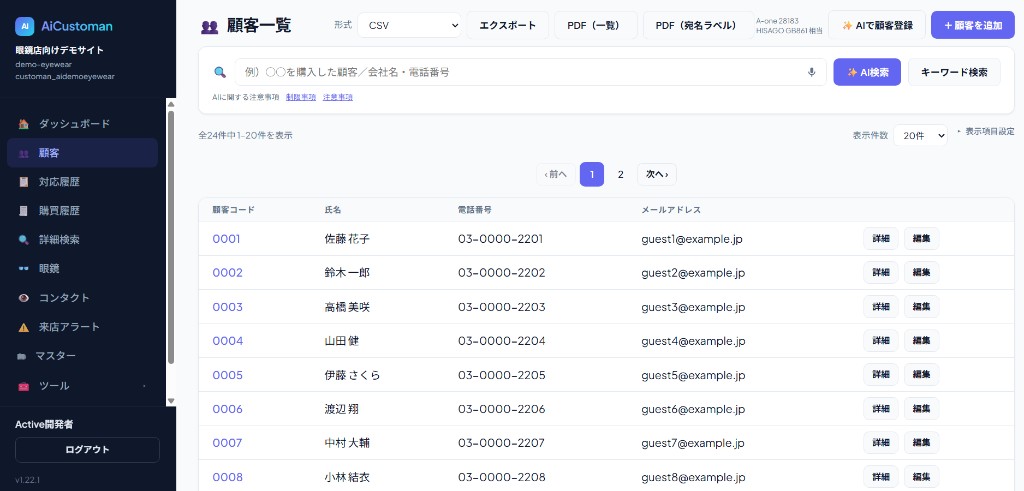1024x491 pixels.
Task: Open customer code 0001 link
Action: [x=227, y=239]
